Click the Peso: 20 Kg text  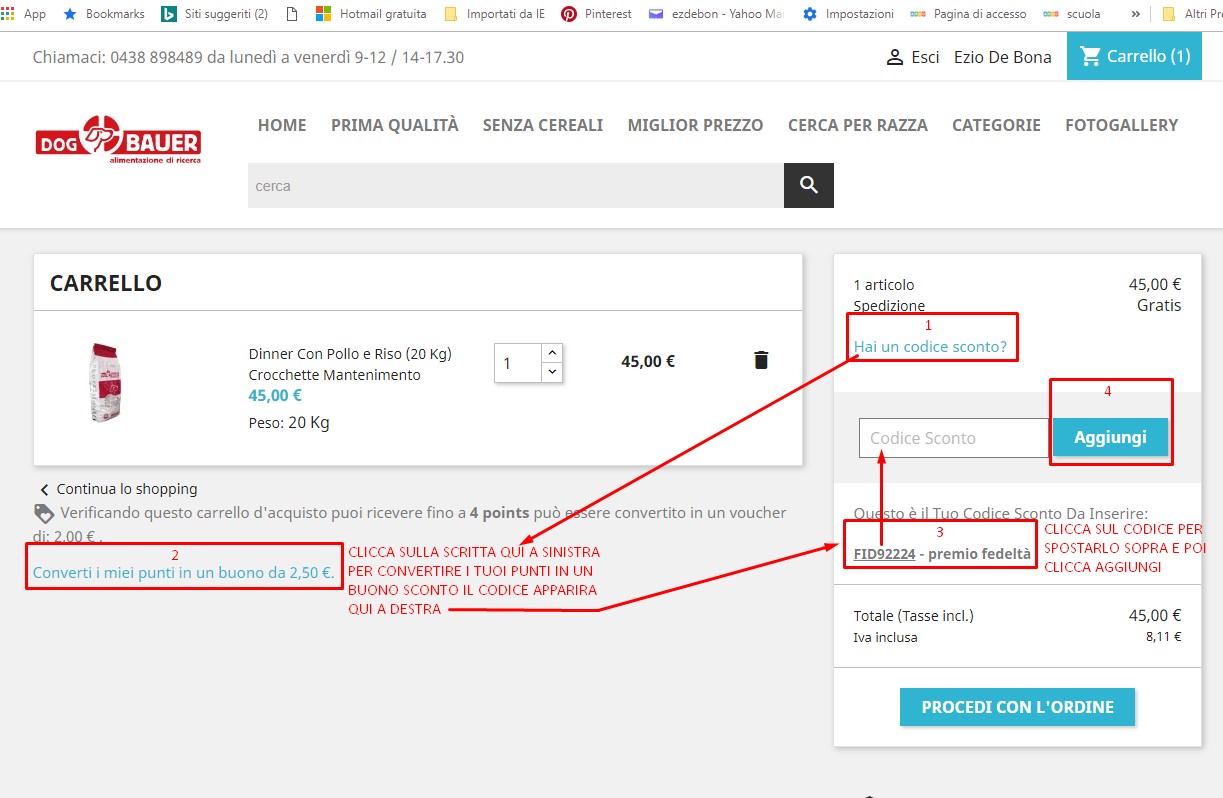289,422
